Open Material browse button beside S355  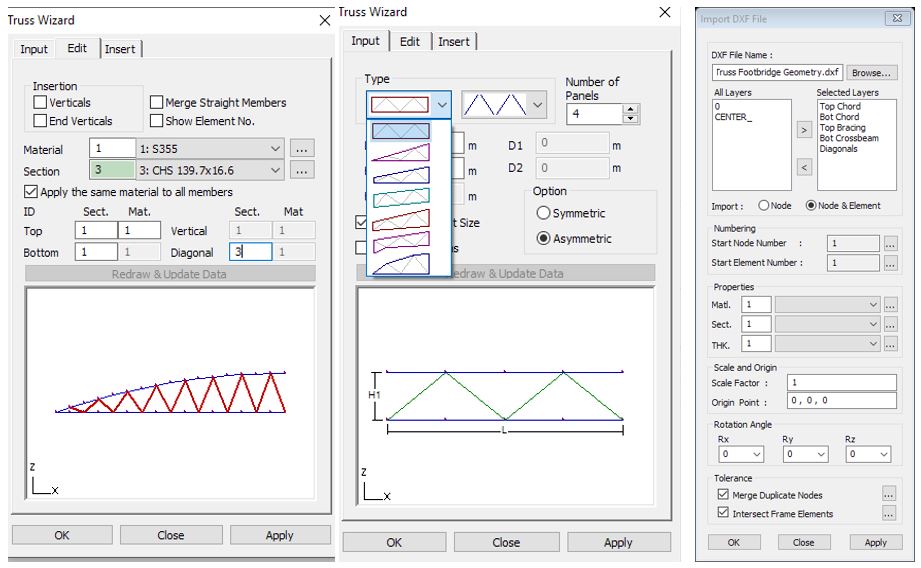coord(302,149)
